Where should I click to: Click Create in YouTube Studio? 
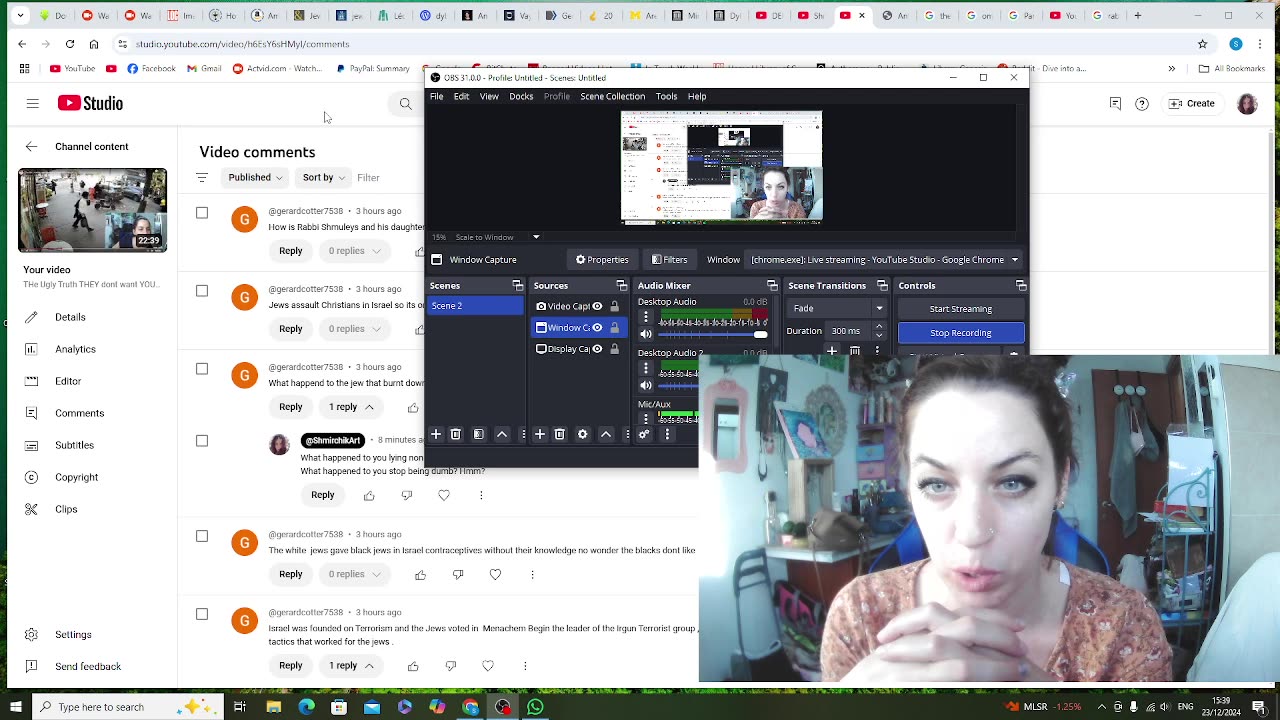(1191, 103)
